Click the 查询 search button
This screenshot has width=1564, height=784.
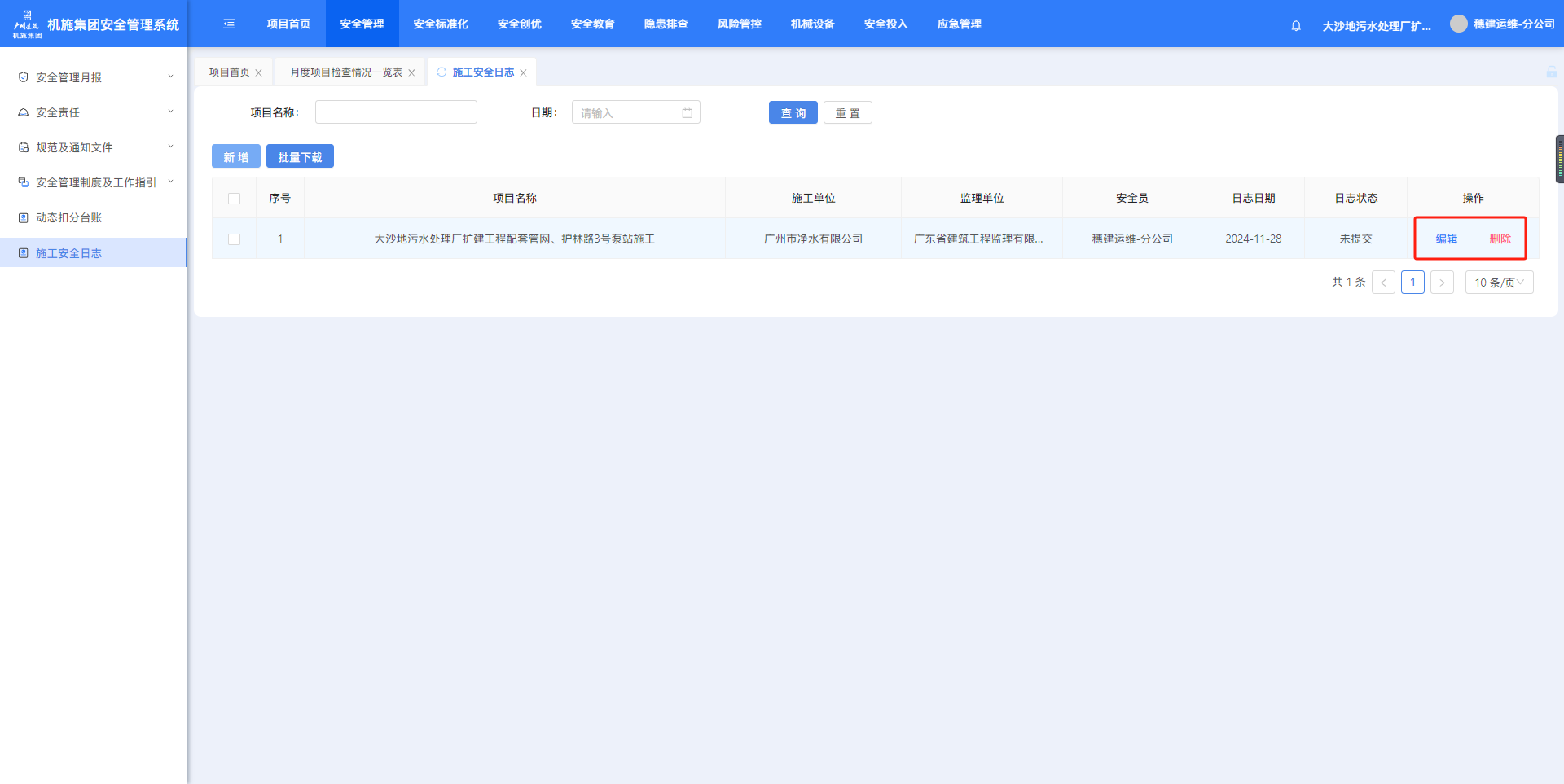(793, 113)
